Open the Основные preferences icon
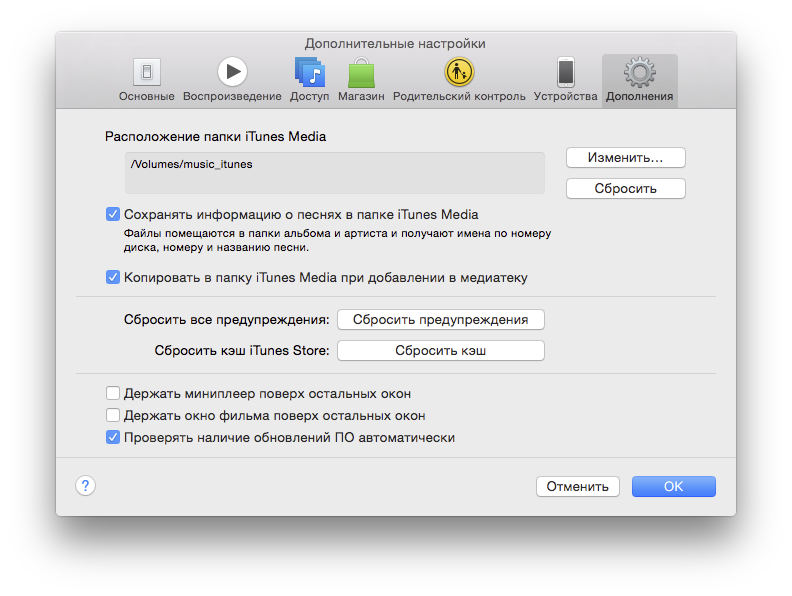 click(146, 72)
